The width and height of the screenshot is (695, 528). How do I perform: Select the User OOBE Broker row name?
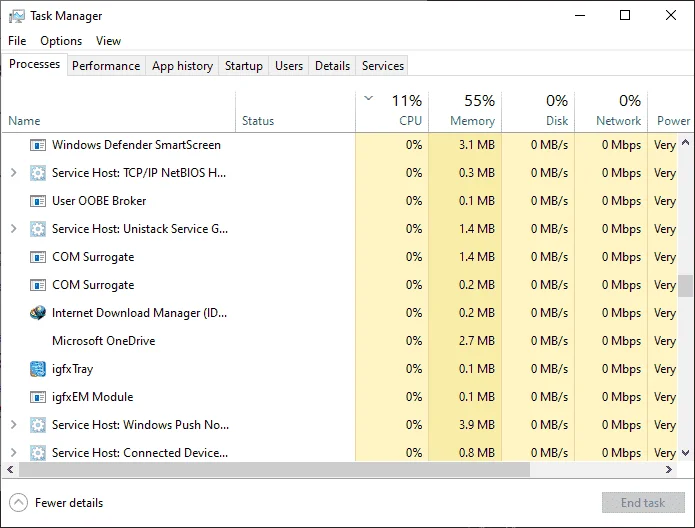coord(99,201)
